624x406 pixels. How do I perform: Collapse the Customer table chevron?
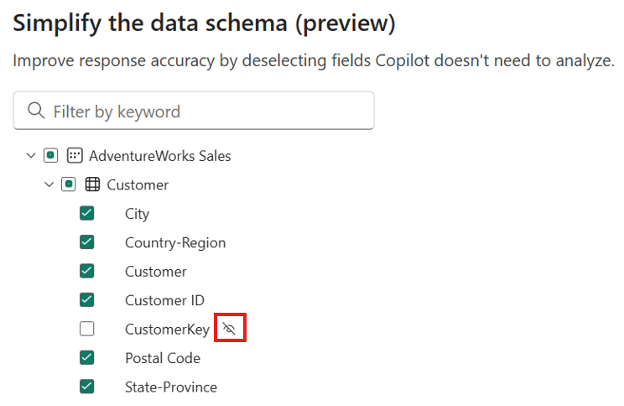49,185
